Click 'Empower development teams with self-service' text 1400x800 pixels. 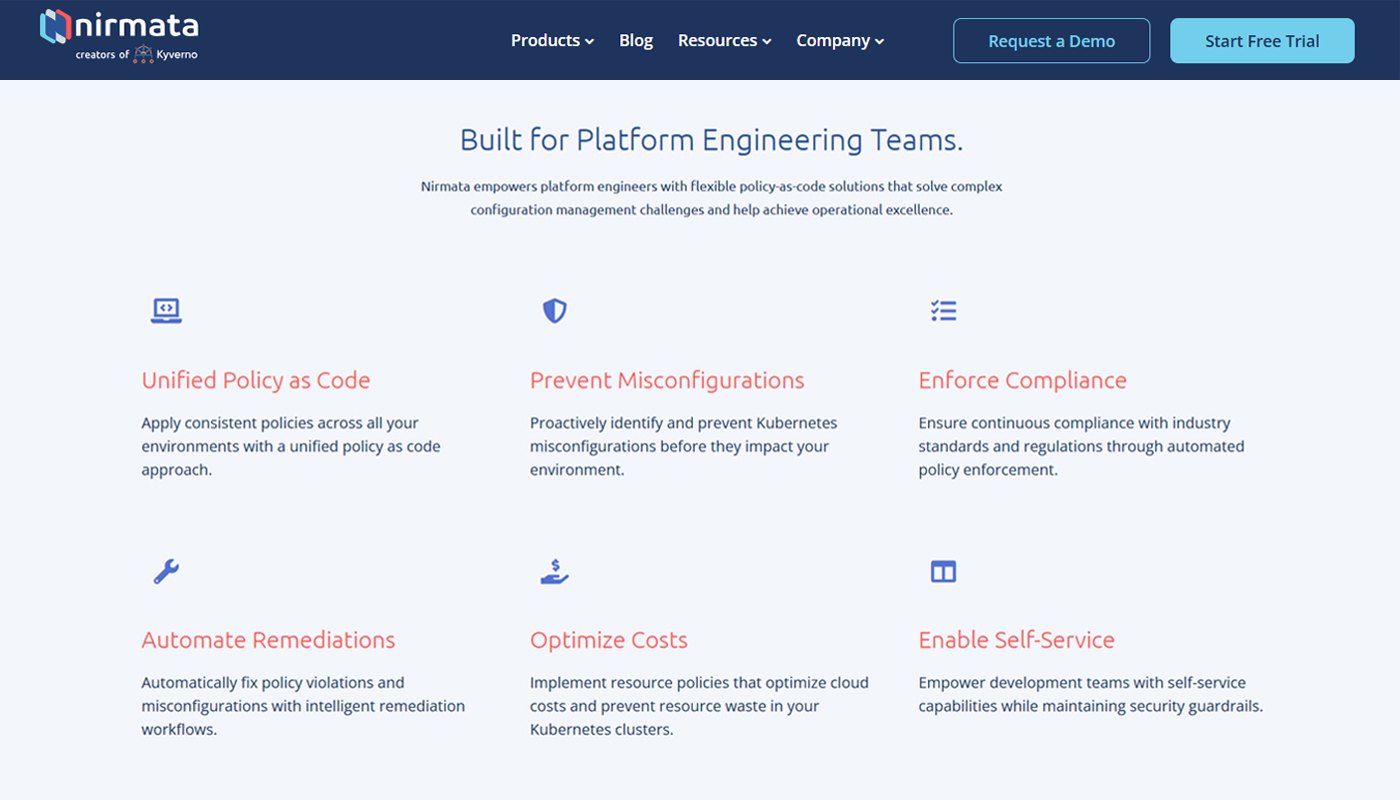(1082, 683)
